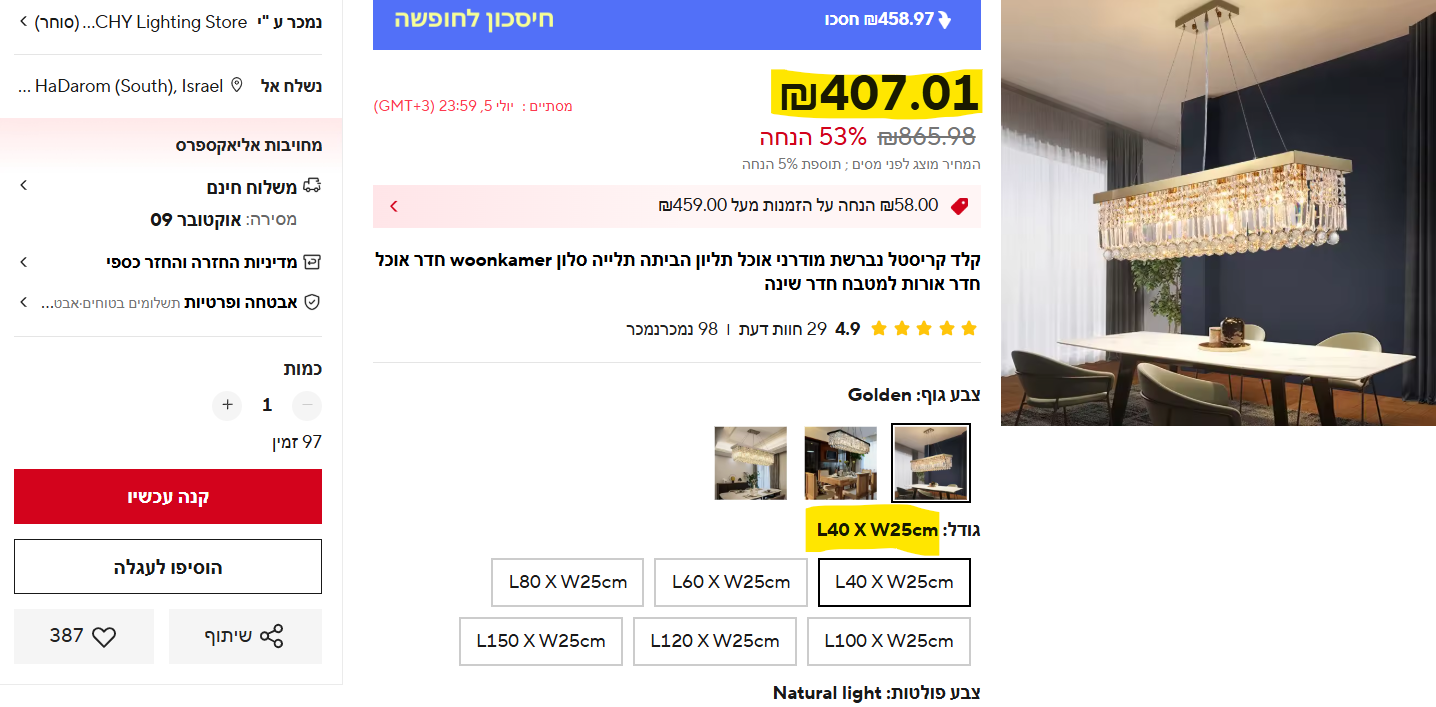The image size is (1436, 707).
Task: Click the security shield icon
Action: (x=312, y=302)
